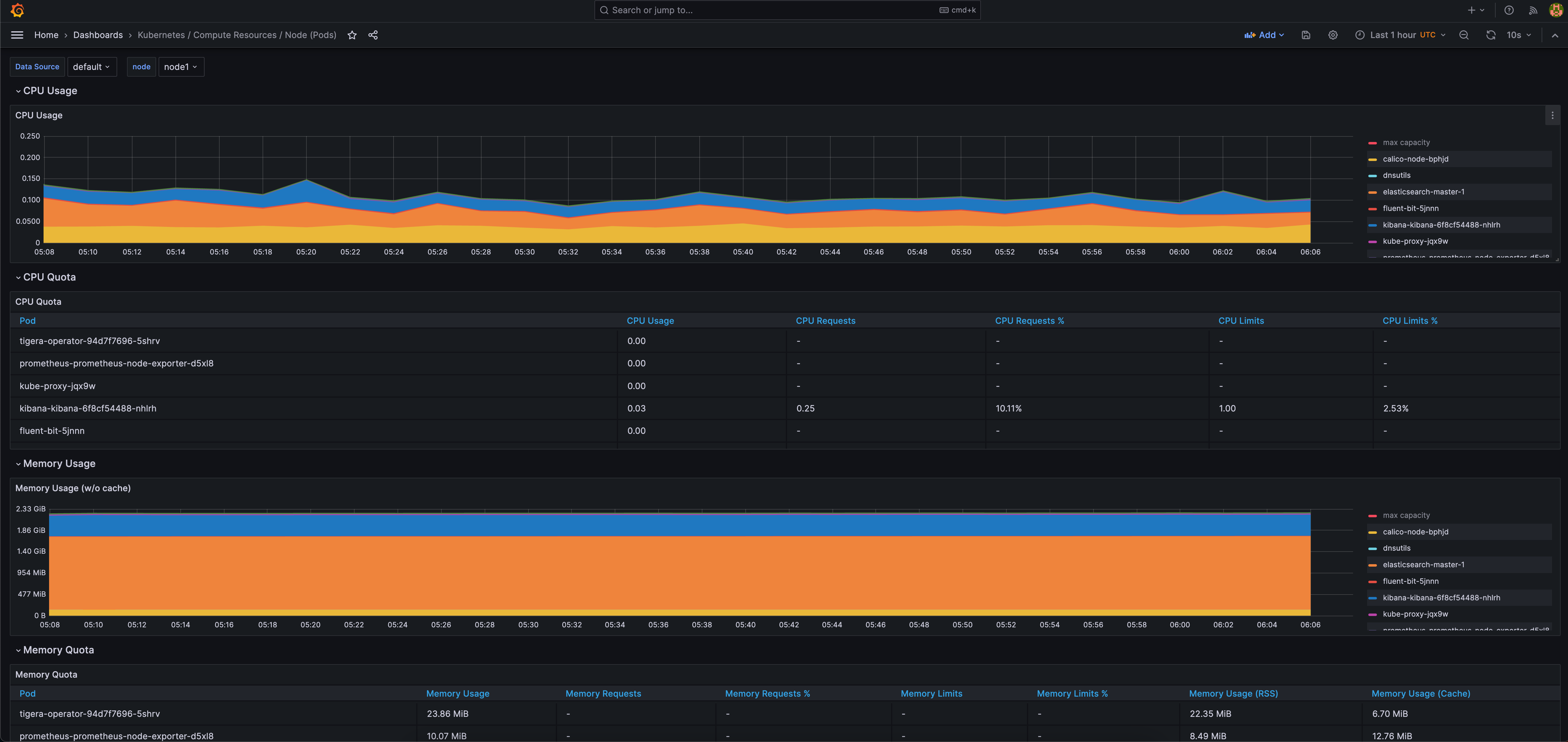Image resolution: width=1568 pixels, height=742 pixels.
Task: Open Grafana help with the question mark icon
Action: click(1509, 10)
